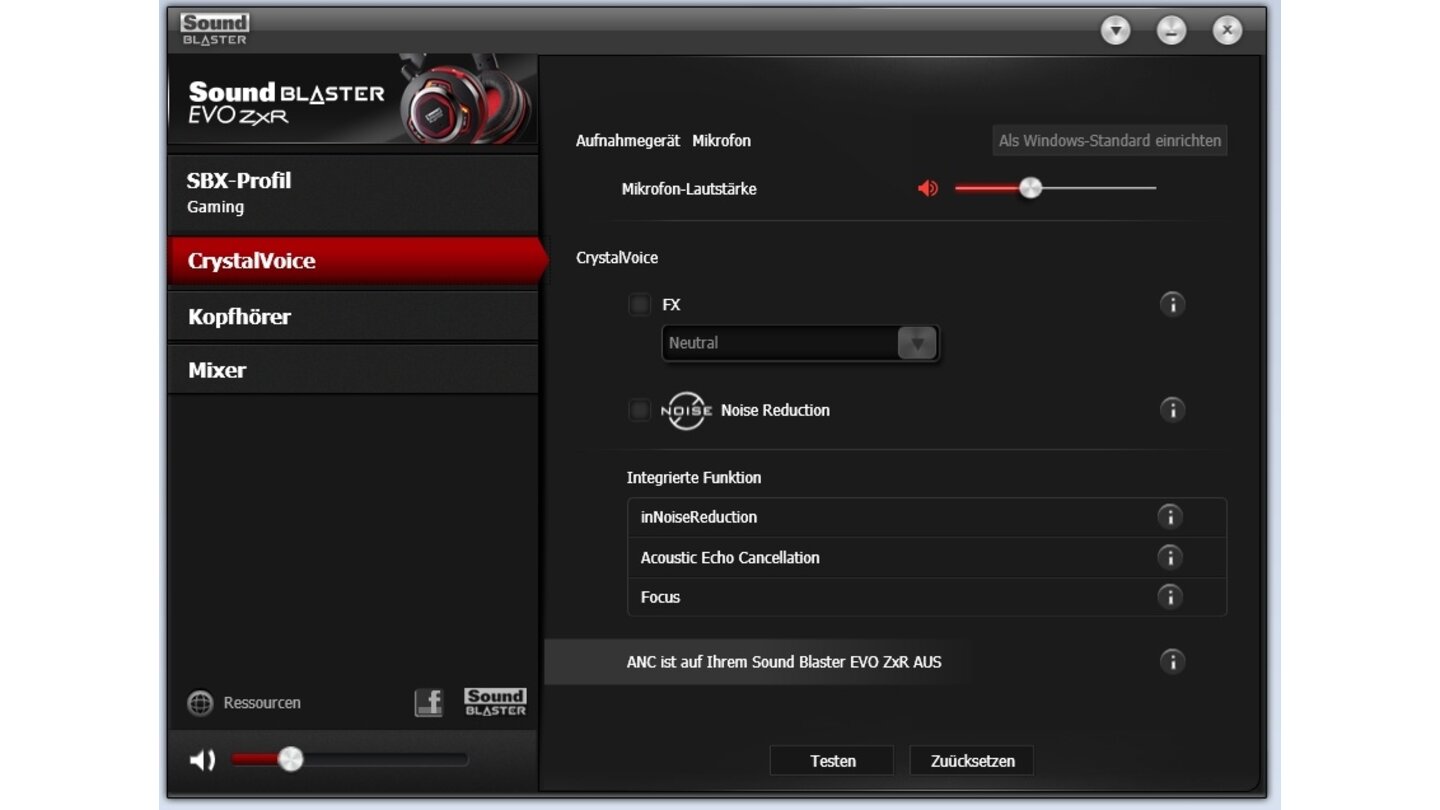Click the Noise Reduction logo icon

[x=686, y=410]
